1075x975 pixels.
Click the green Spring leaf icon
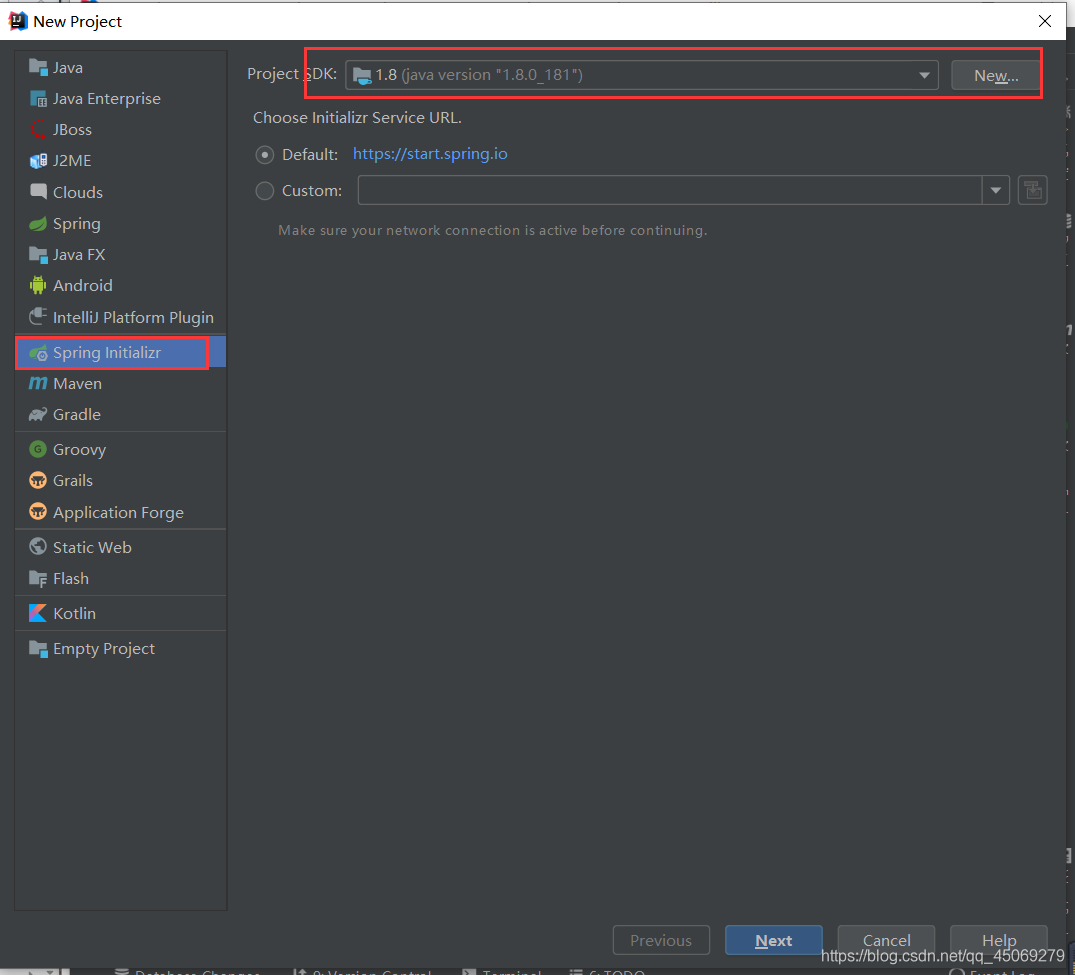(x=38, y=224)
